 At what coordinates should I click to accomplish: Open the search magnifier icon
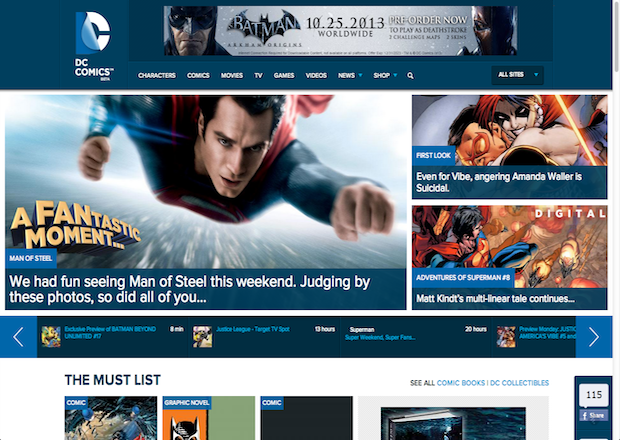(410, 76)
